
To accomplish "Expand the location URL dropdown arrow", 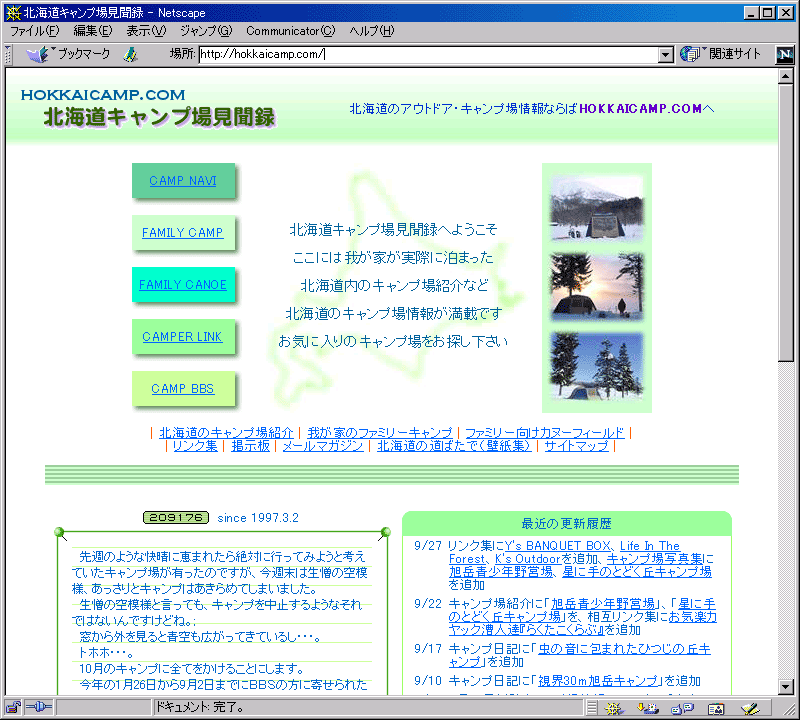I will 665,55.
